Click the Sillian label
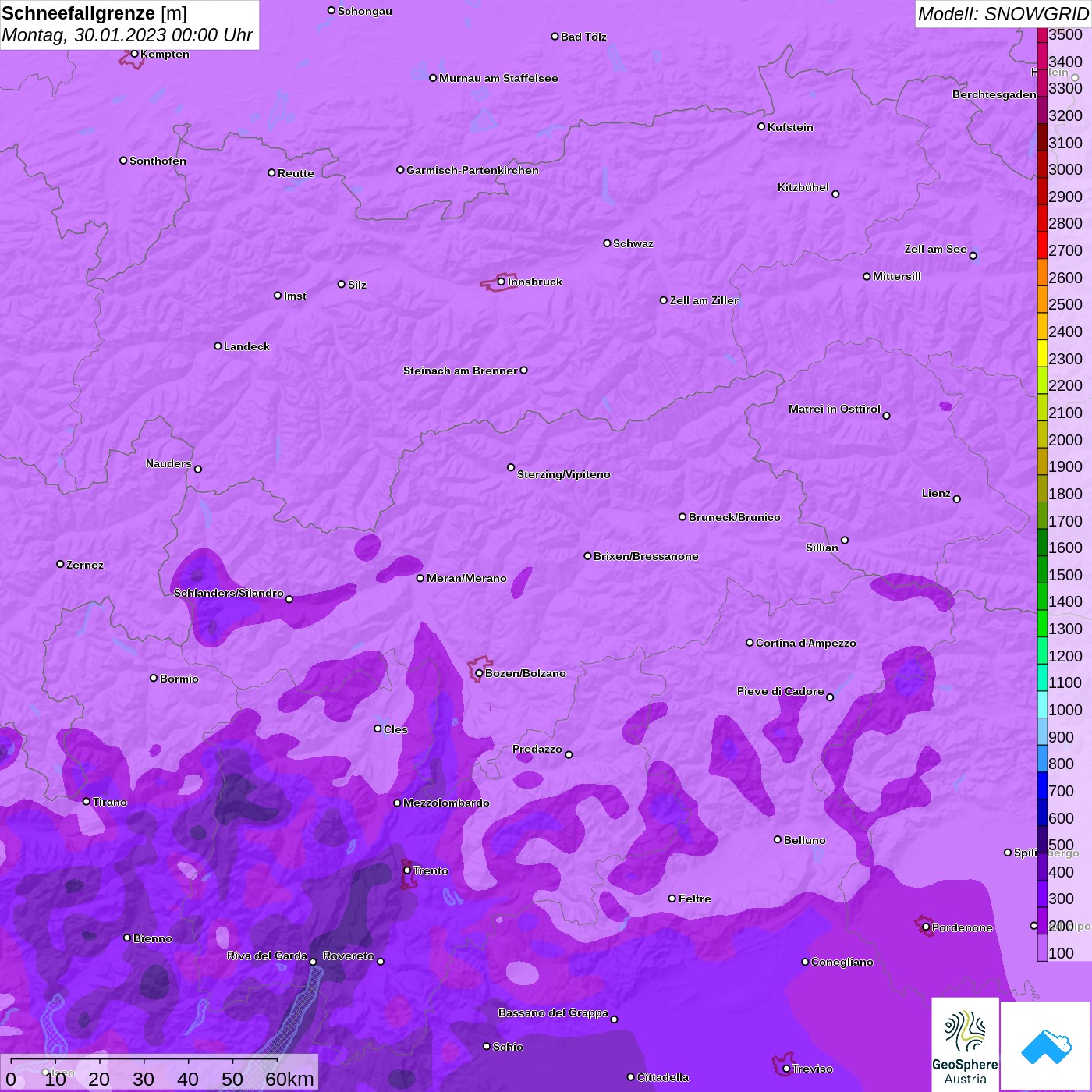 point(822,548)
